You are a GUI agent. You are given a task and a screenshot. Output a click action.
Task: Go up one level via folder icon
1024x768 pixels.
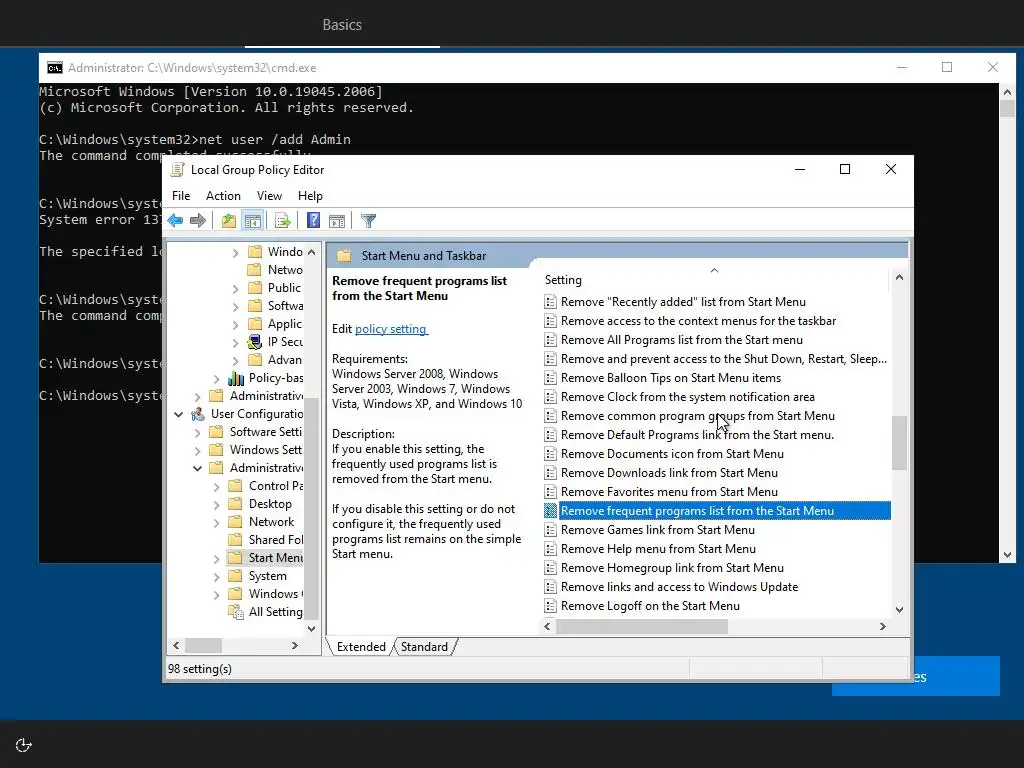click(x=228, y=221)
